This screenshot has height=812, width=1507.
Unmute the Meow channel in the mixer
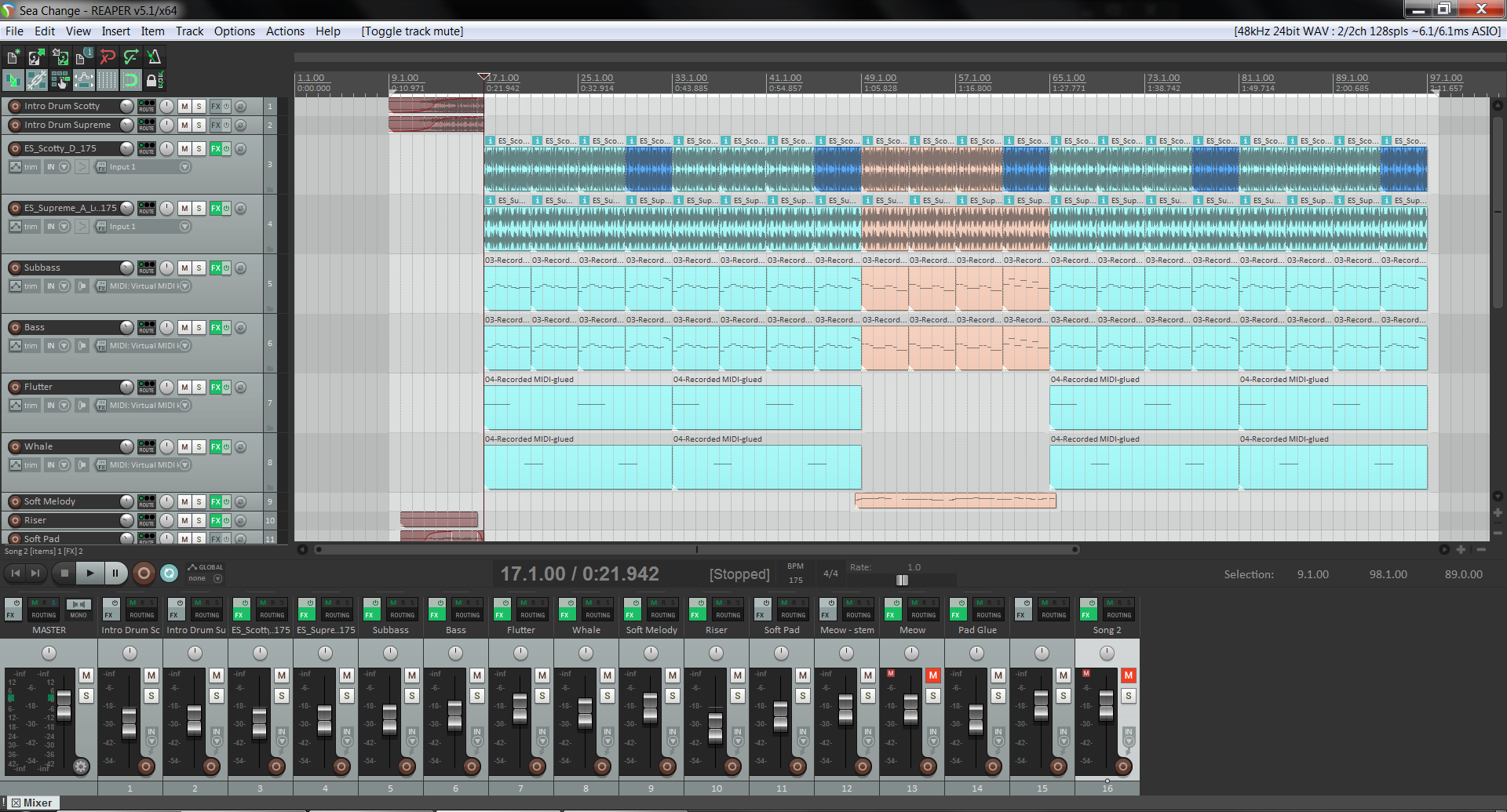coord(932,675)
